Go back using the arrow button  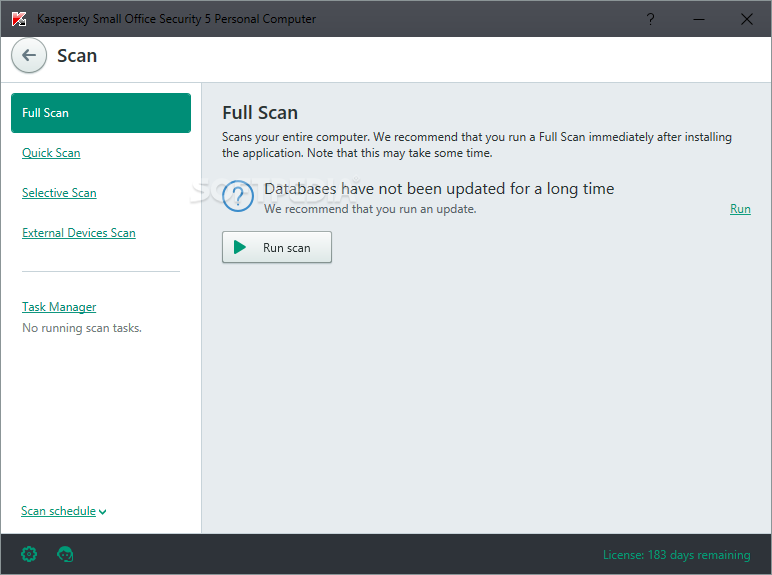pos(29,55)
